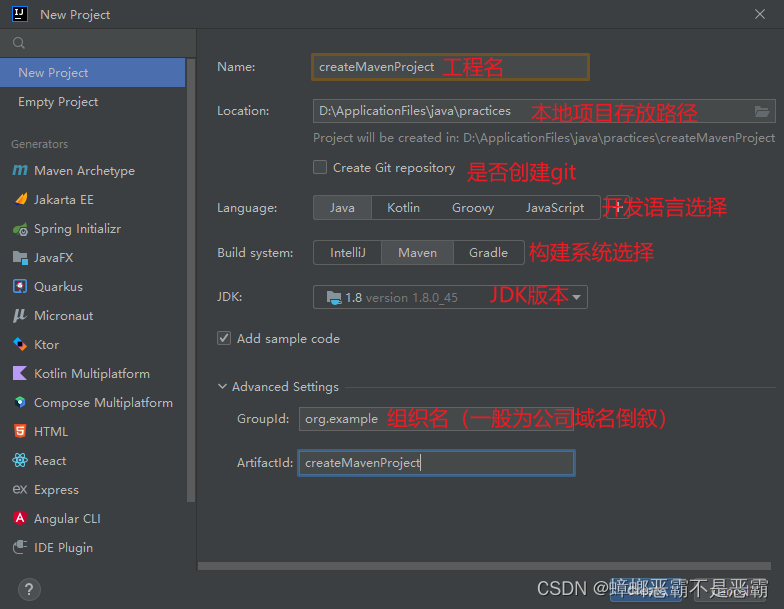Open Ktor generator

(x=92, y=344)
